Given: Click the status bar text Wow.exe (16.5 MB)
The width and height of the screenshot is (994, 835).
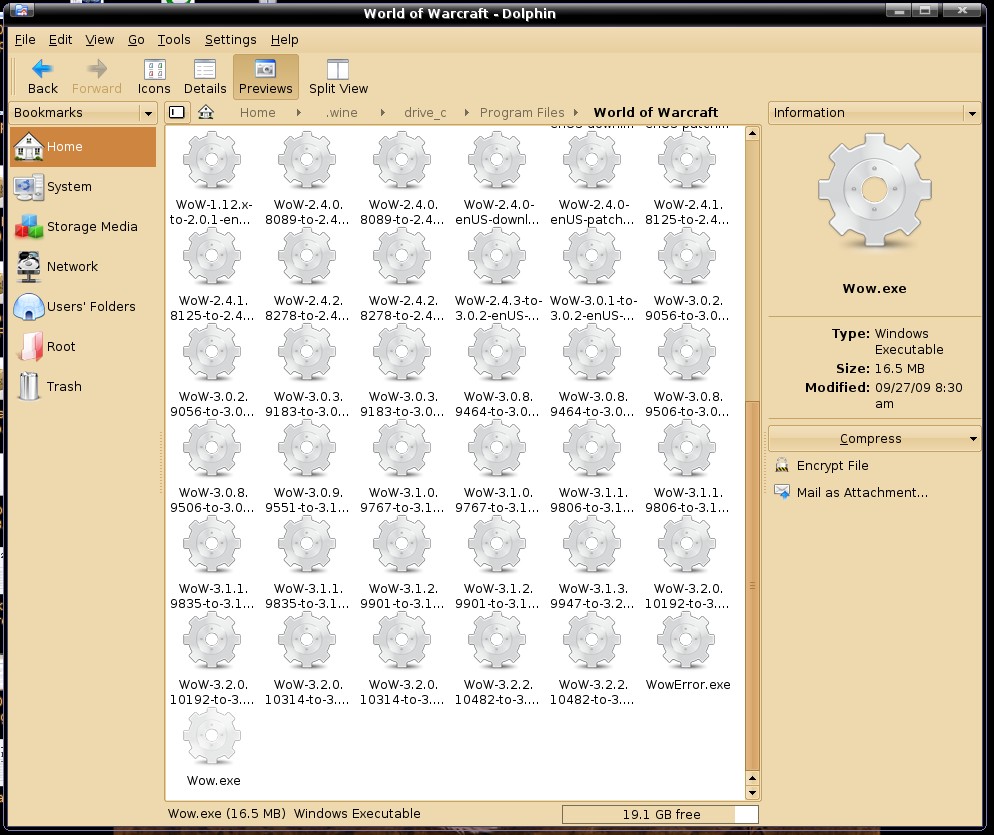Looking at the screenshot, I should 226,813.
